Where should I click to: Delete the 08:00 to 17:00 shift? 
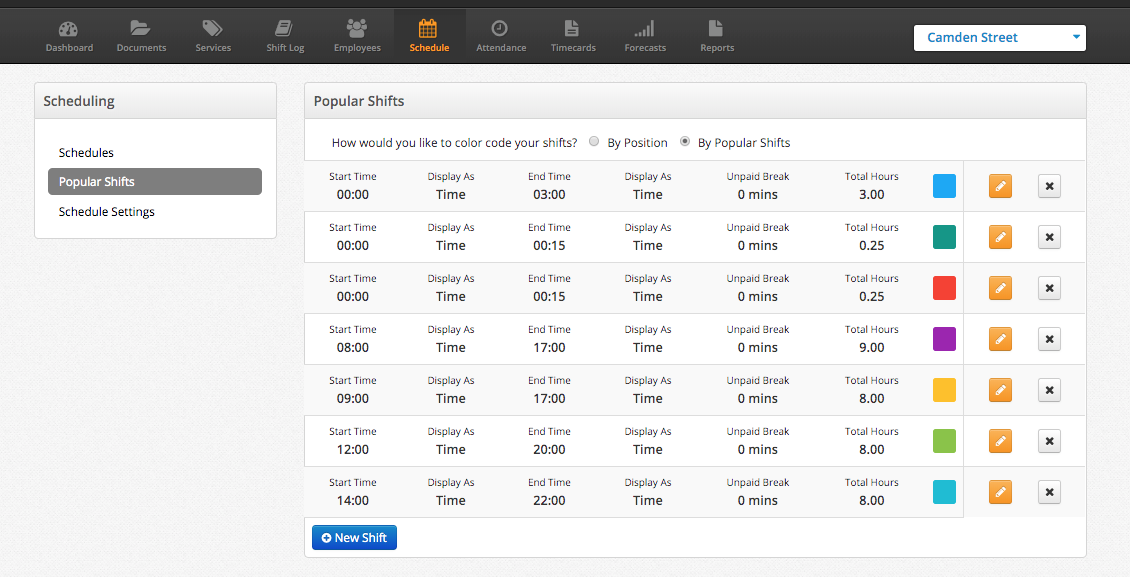pyautogui.click(x=1049, y=339)
